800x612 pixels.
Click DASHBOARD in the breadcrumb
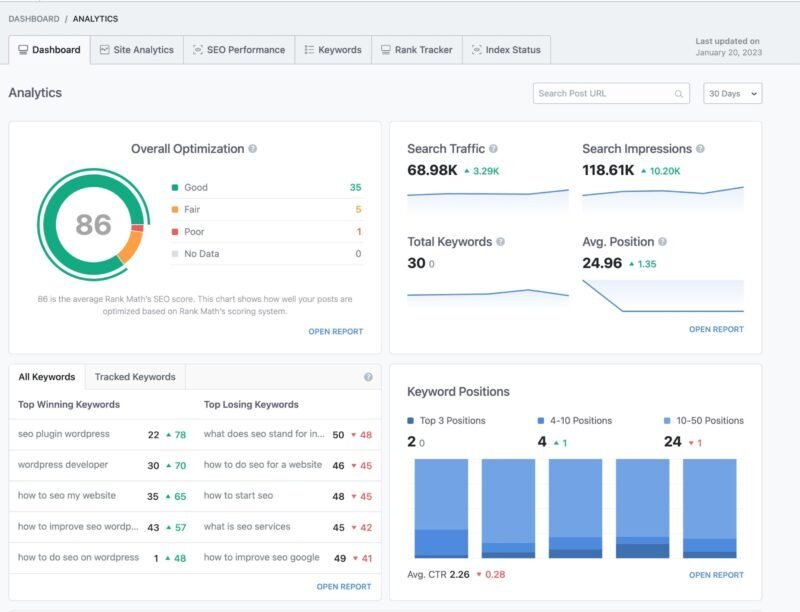pyautogui.click(x=34, y=19)
